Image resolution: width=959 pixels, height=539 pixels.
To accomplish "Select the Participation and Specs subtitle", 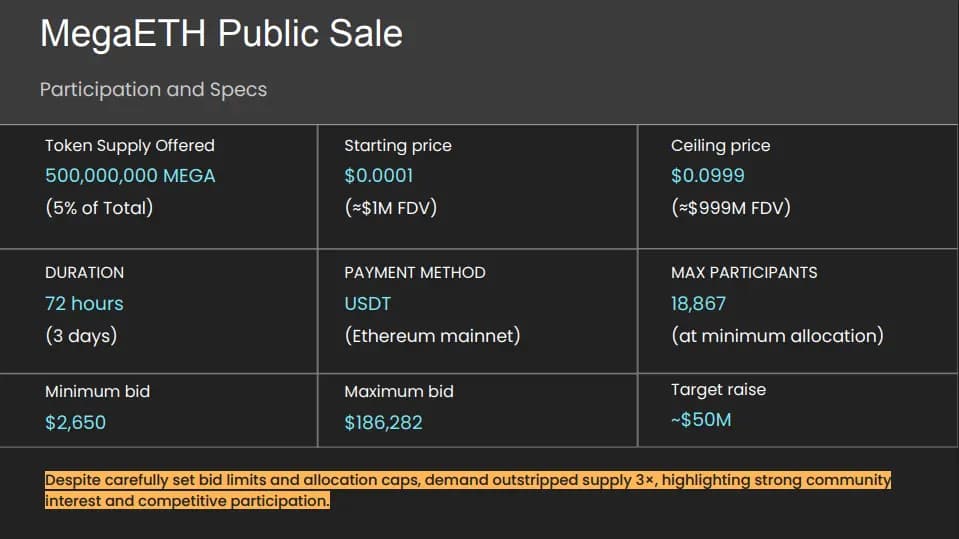I will [x=153, y=90].
